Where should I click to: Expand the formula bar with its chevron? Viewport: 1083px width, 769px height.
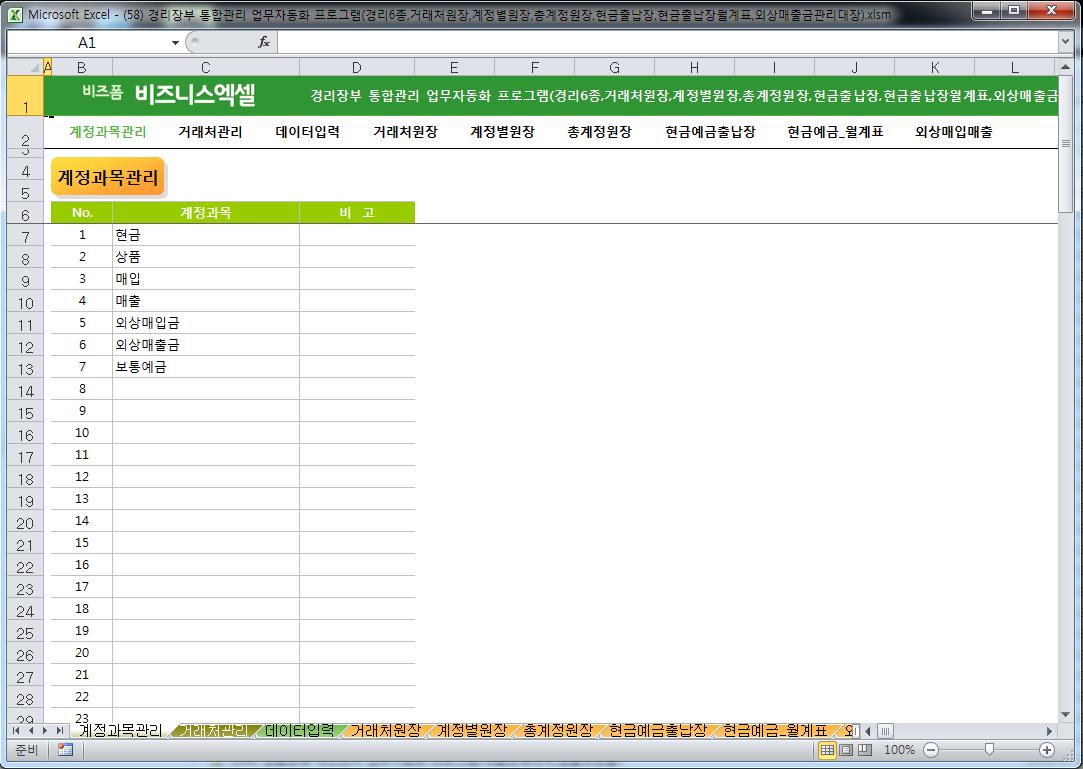pyautogui.click(x=1065, y=42)
